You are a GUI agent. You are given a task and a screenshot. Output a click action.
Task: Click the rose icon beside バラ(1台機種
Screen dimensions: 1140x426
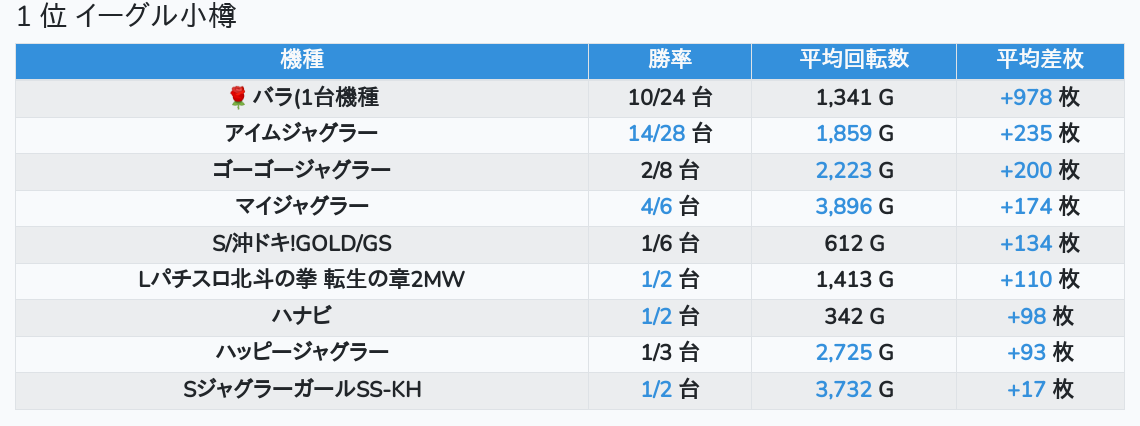[238, 97]
